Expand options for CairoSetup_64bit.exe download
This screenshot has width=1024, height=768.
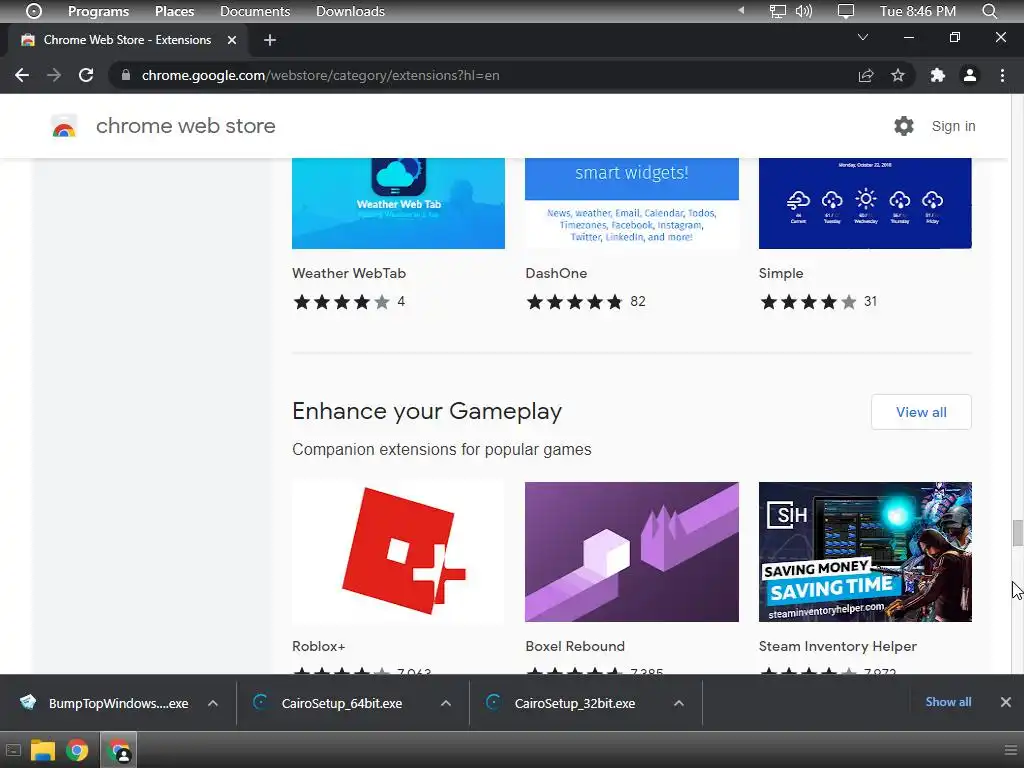446,703
